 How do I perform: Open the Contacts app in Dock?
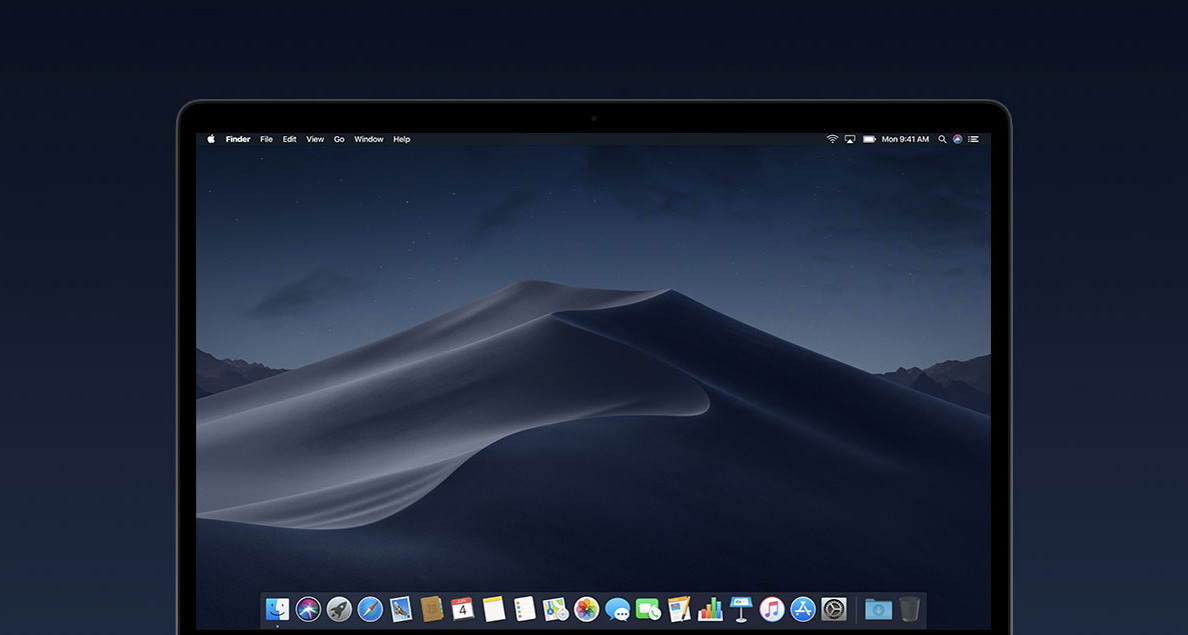tap(432, 609)
